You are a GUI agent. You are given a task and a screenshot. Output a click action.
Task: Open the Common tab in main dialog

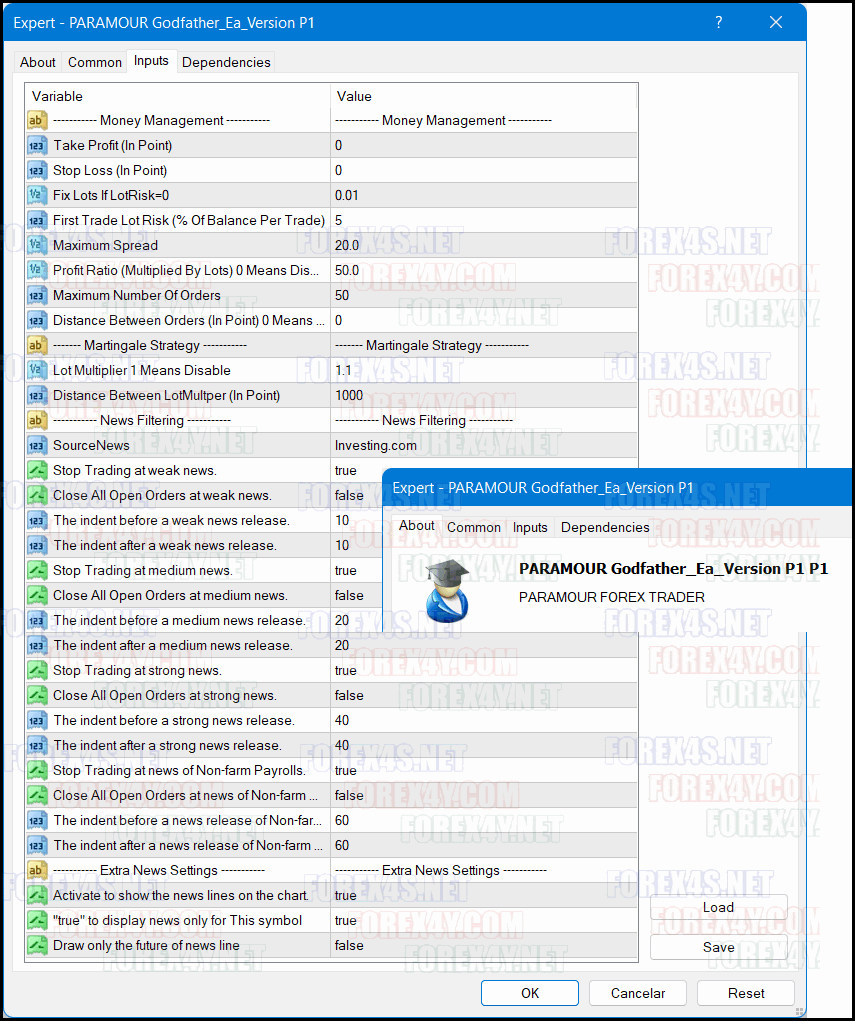95,62
